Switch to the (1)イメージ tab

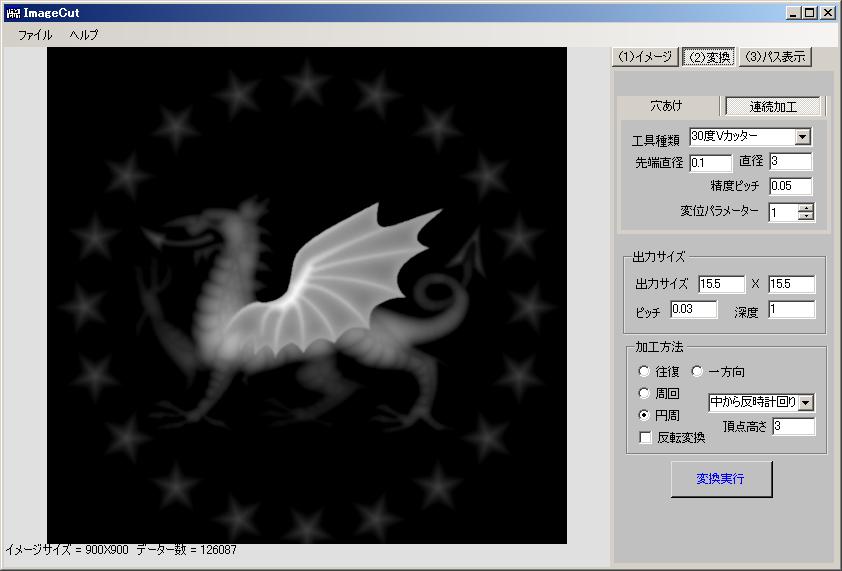point(645,56)
